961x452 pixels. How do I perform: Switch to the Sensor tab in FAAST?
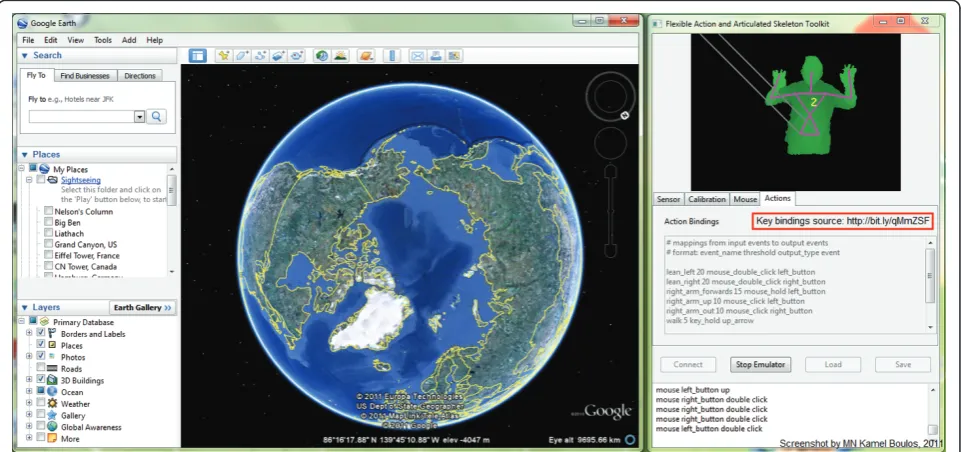pyautogui.click(x=668, y=199)
